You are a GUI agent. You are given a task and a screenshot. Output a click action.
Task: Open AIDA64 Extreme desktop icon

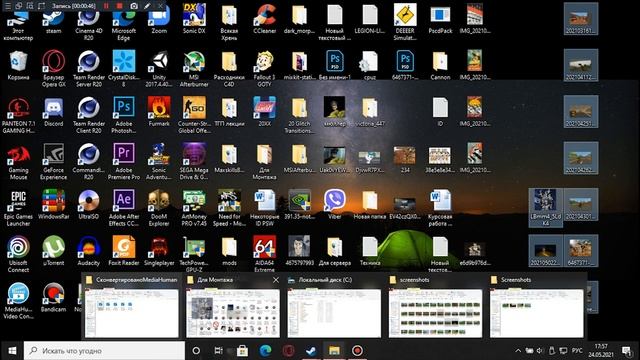(264, 255)
